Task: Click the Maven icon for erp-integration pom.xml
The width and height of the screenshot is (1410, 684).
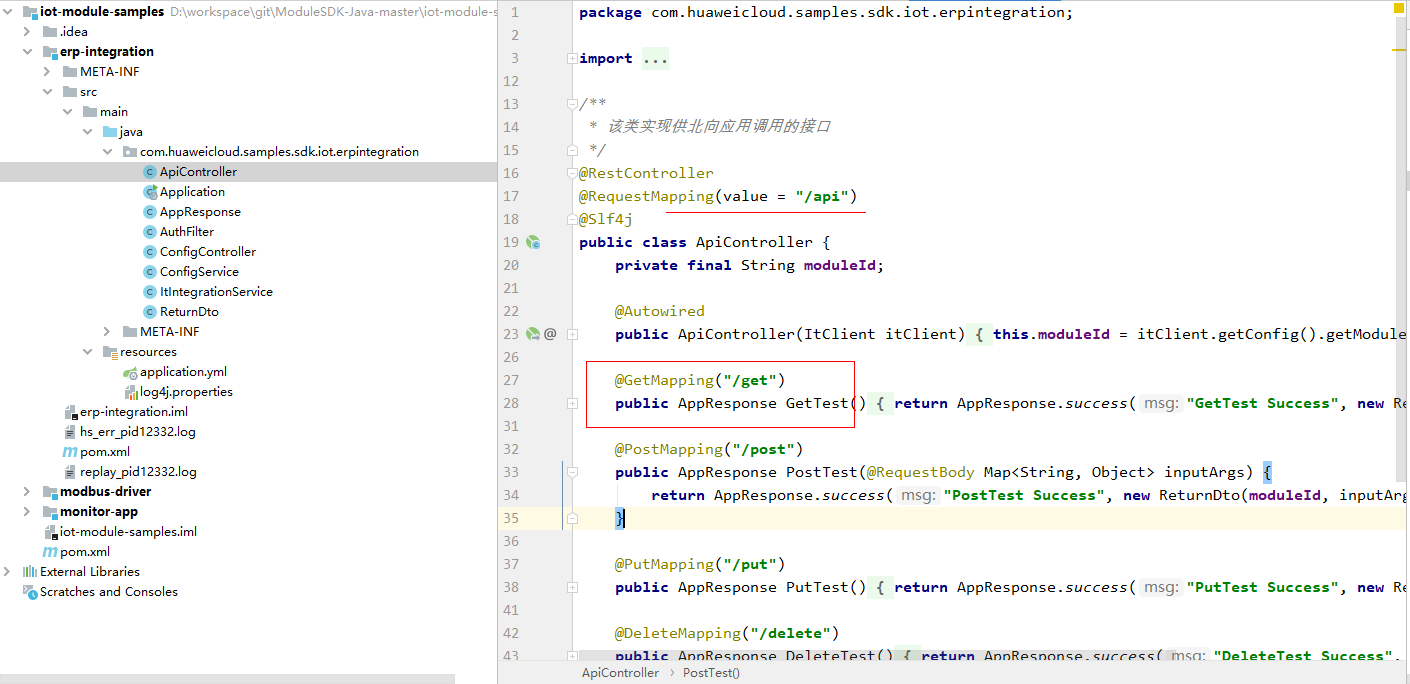Action: point(70,452)
